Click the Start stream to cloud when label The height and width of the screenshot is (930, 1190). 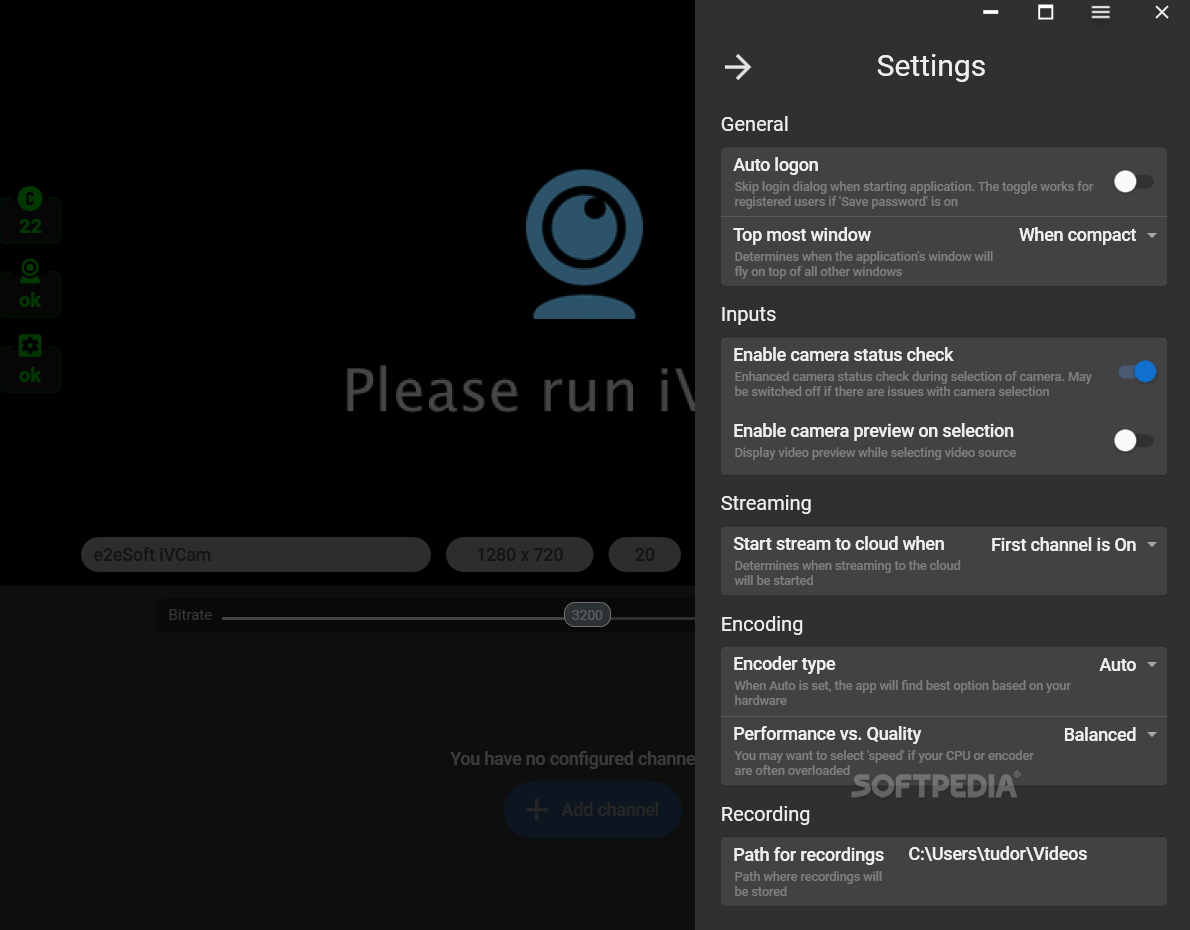coord(839,544)
